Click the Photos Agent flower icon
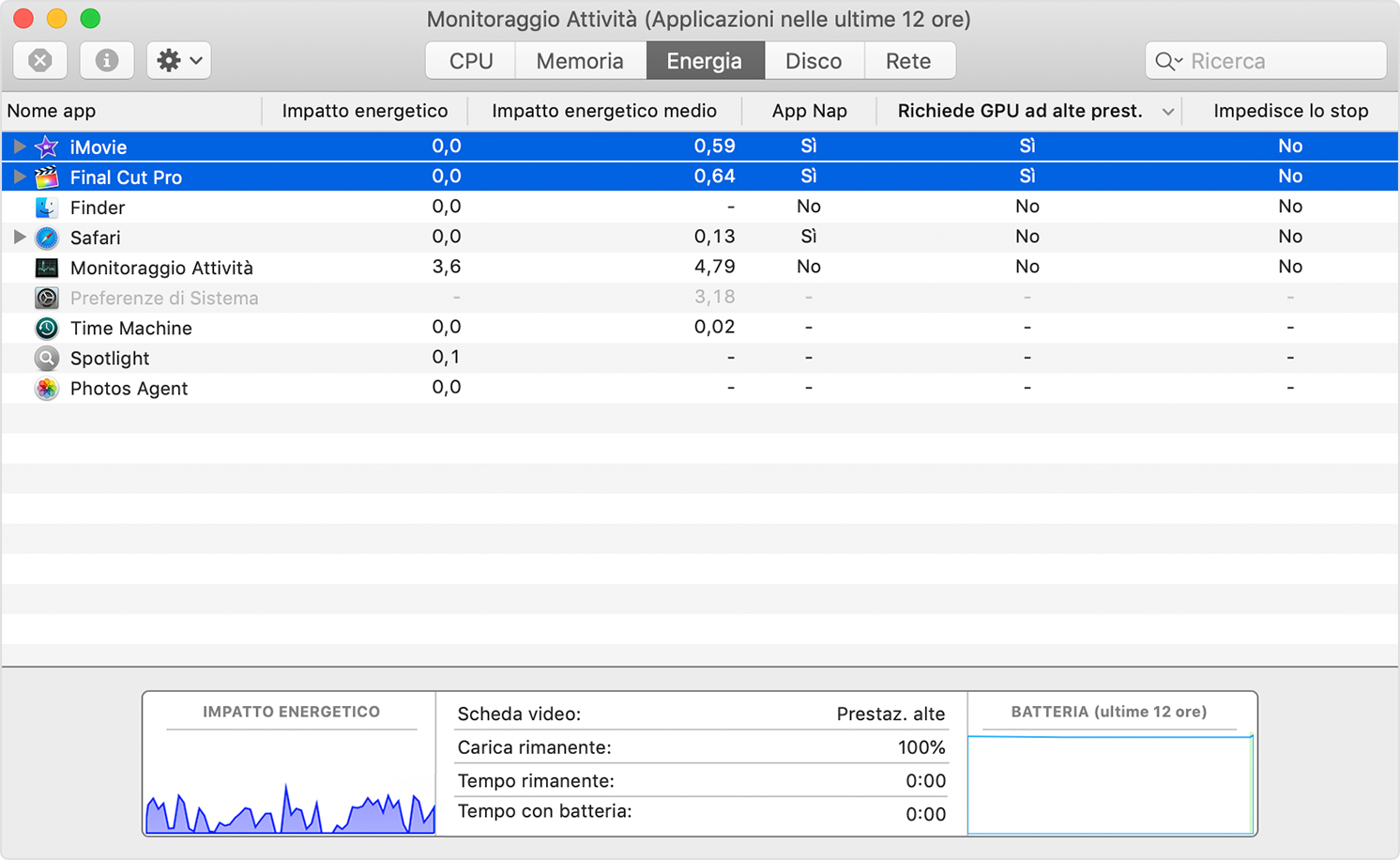The height and width of the screenshot is (860, 1400). 46,388
